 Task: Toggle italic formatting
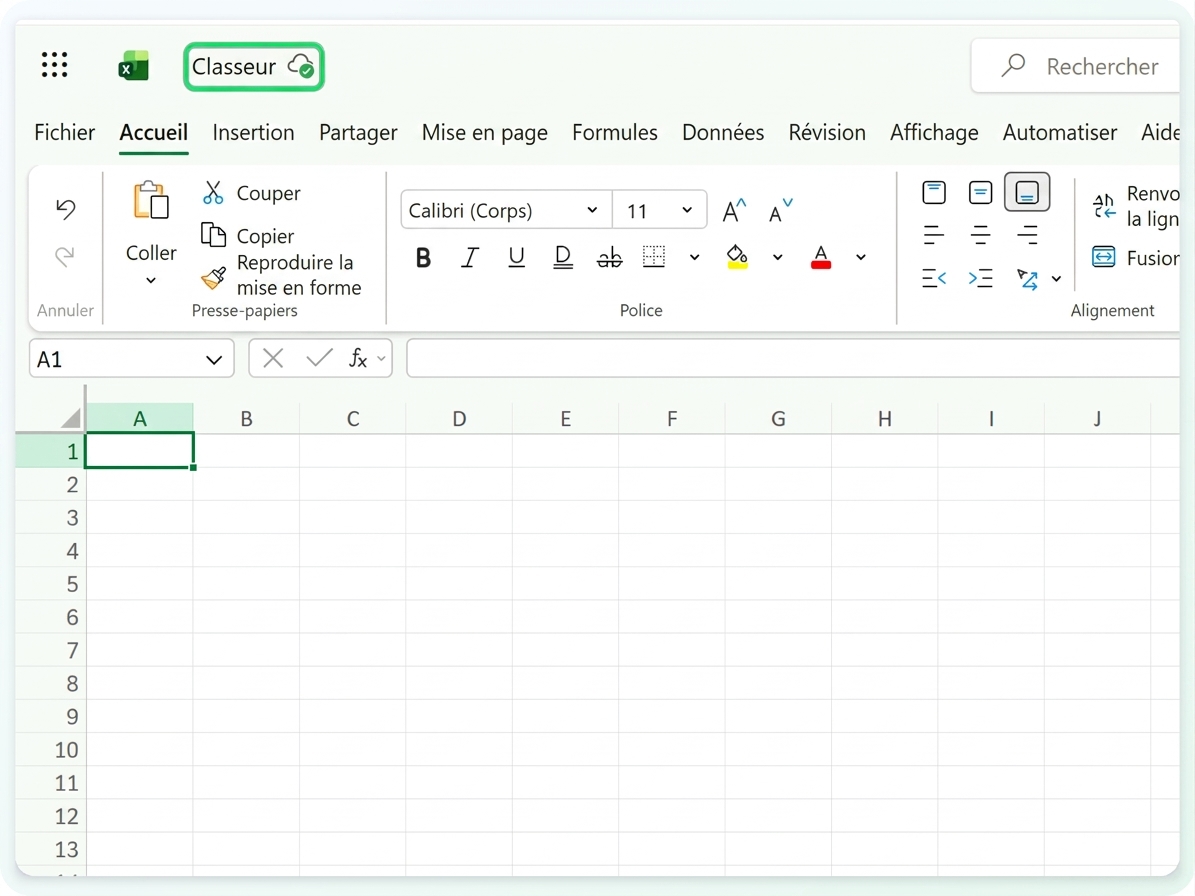pos(470,258)
